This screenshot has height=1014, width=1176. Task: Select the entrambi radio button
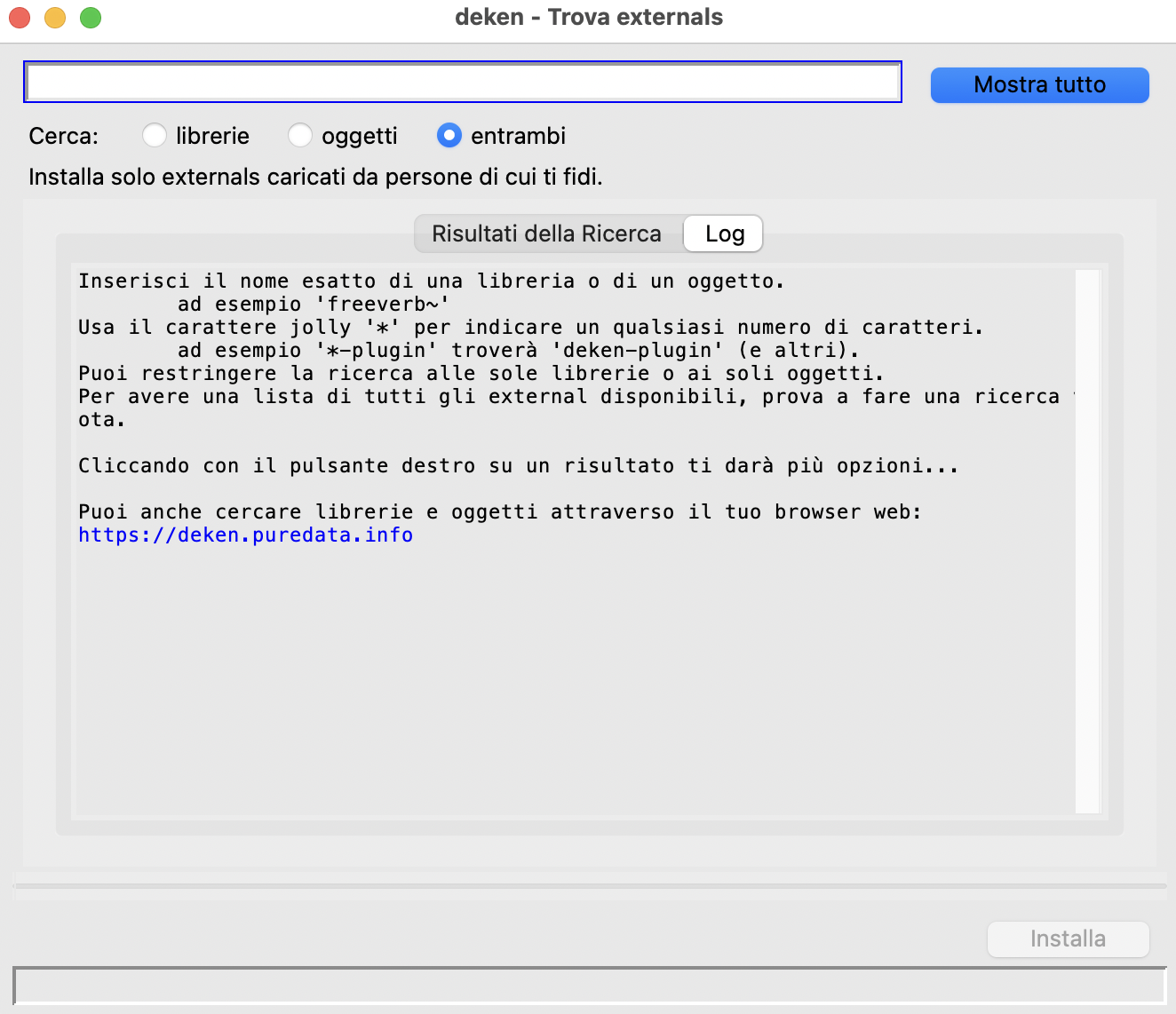click(x=449, y=136)
